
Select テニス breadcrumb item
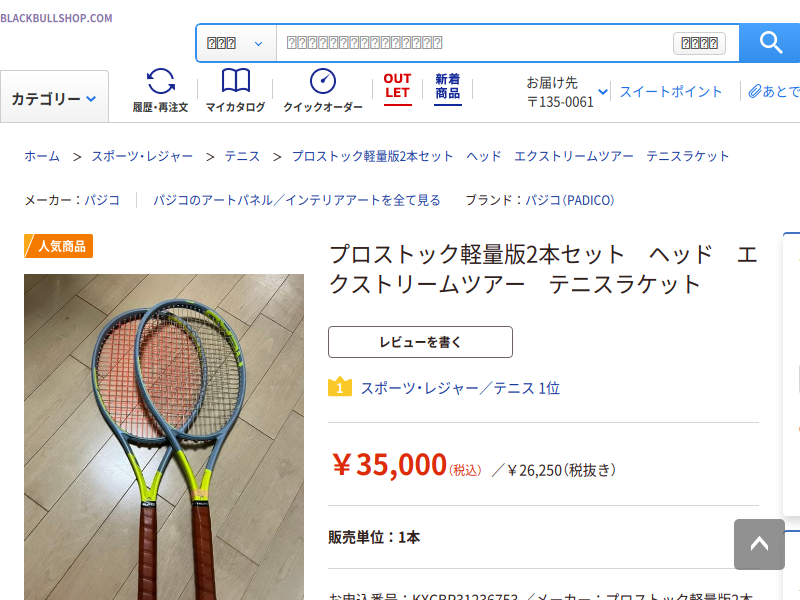tap(242, 156)
